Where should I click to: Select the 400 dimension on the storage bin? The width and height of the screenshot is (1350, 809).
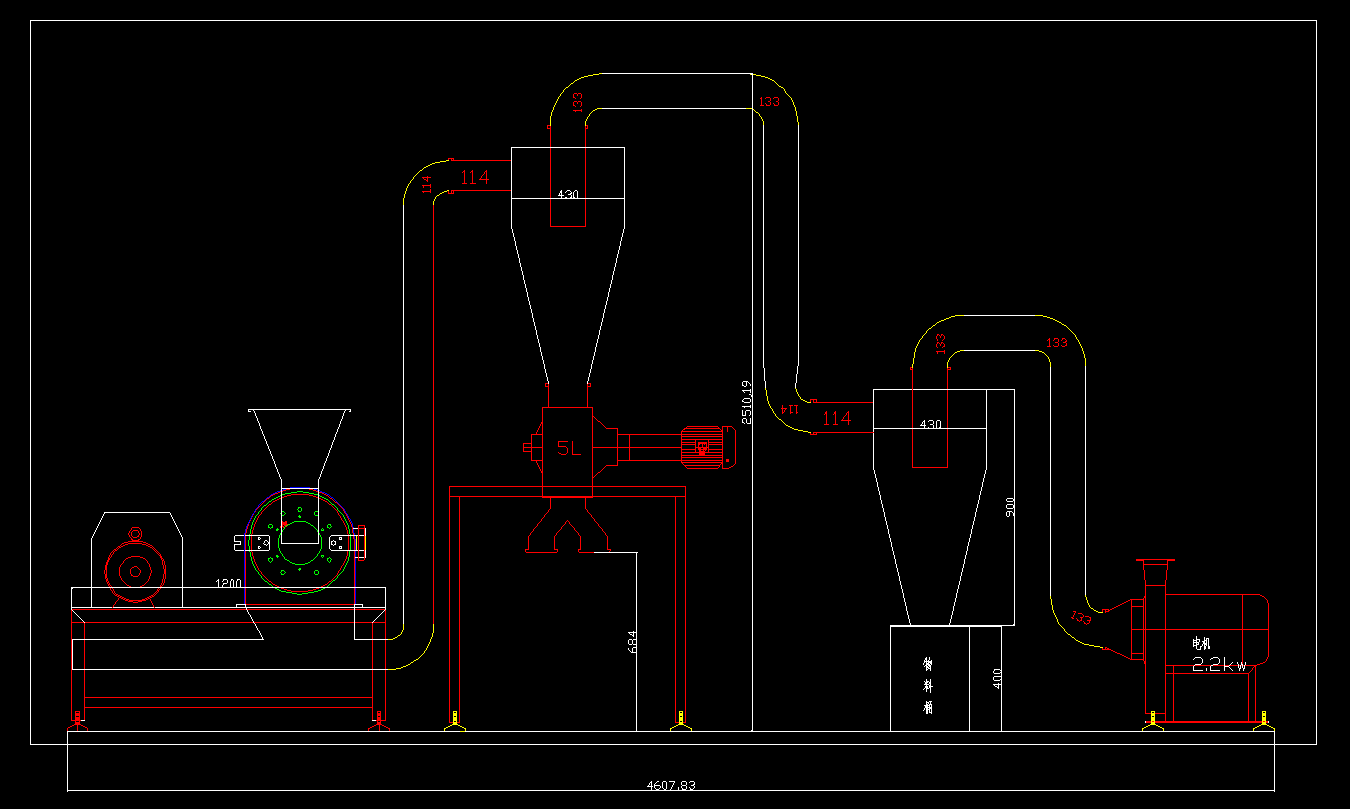(997, 679)
